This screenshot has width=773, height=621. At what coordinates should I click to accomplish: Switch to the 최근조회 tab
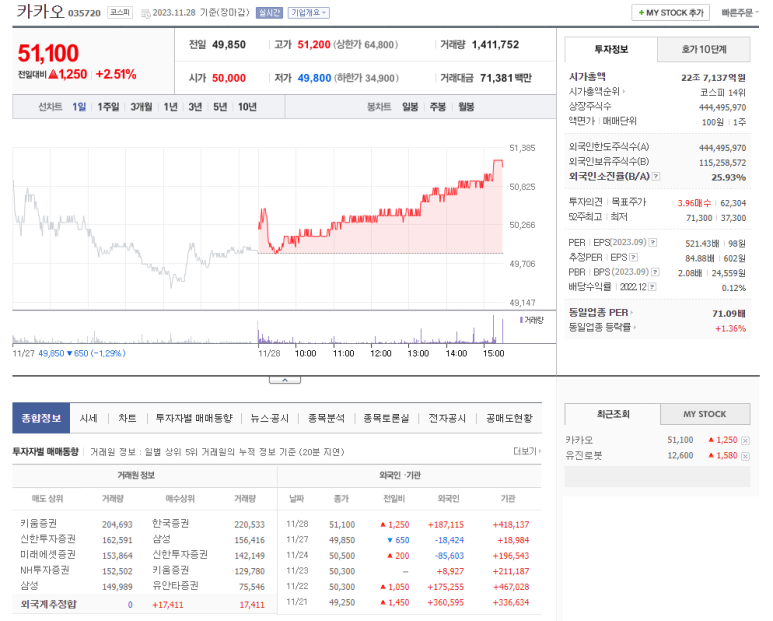tap(613, 414)
